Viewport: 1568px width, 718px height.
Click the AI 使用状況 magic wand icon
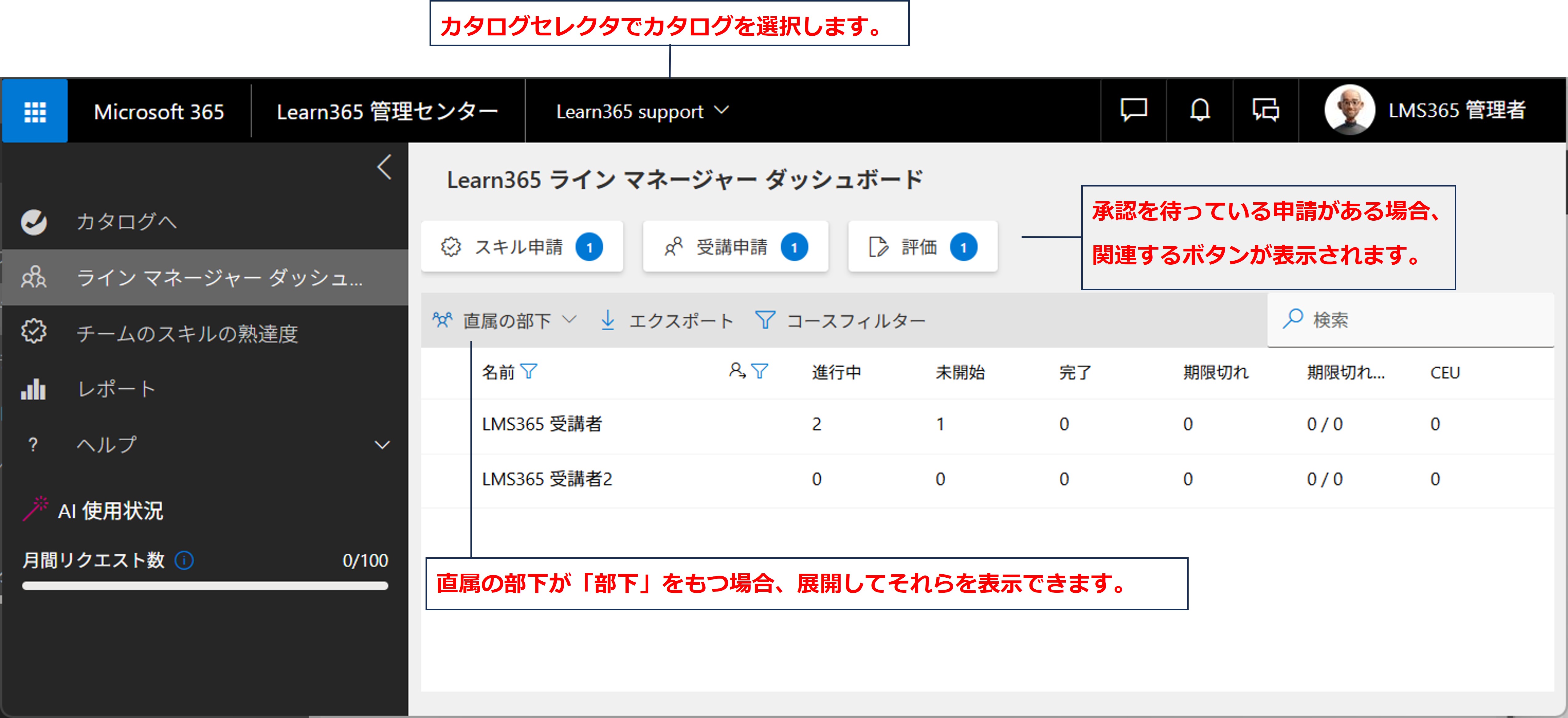pyautogui.click(x=36, y=509)
